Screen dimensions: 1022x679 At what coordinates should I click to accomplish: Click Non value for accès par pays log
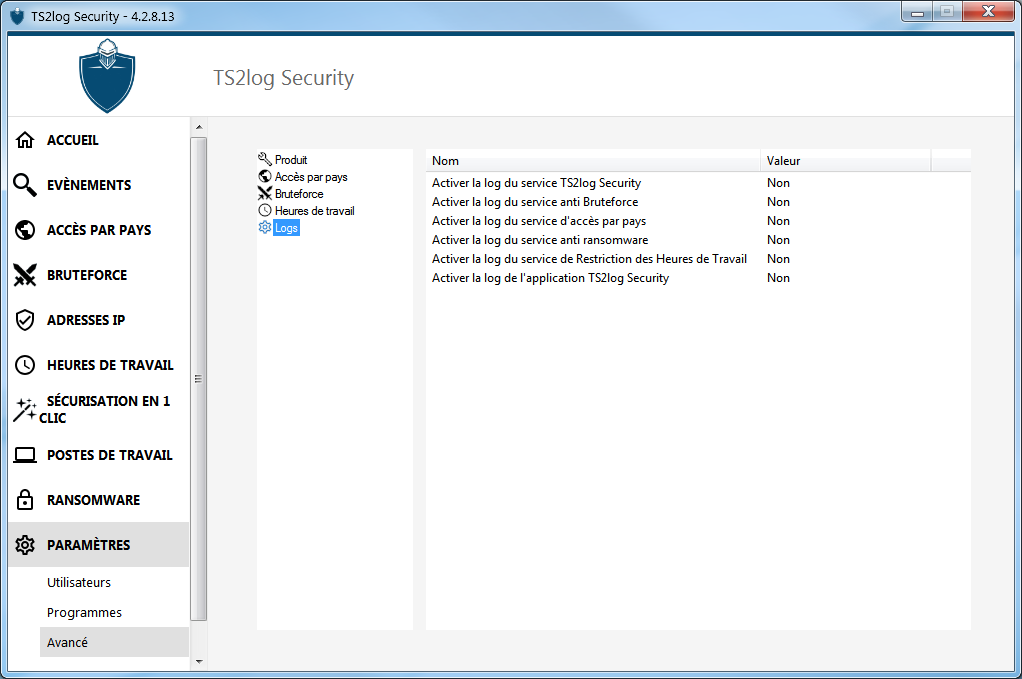778,221
